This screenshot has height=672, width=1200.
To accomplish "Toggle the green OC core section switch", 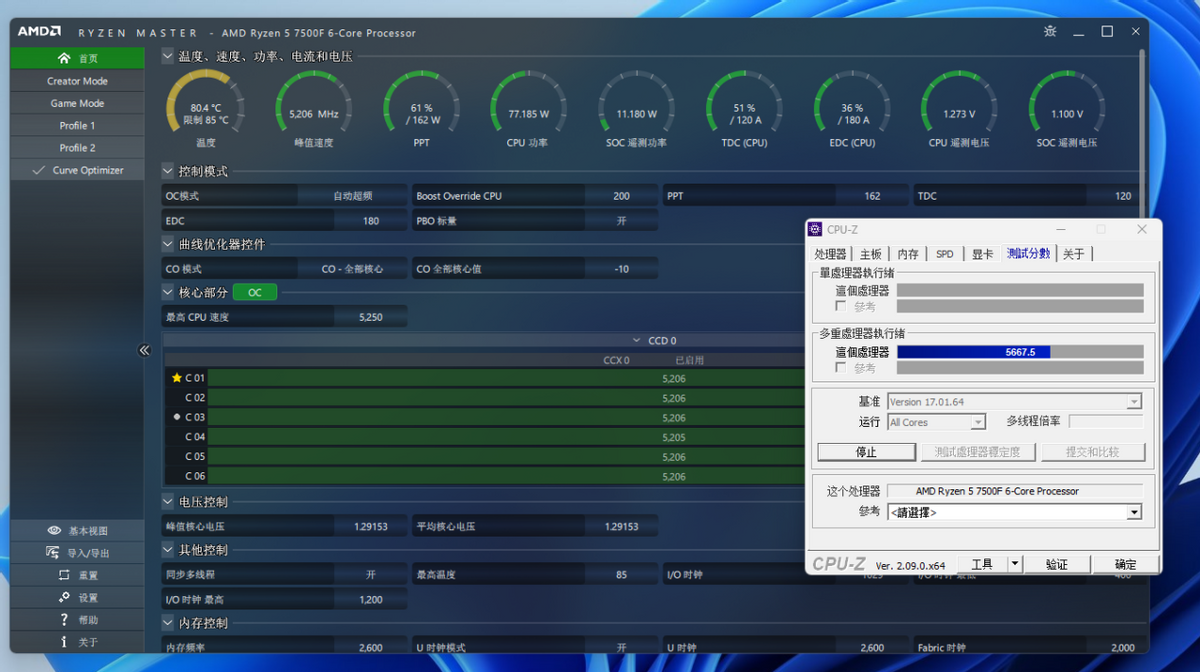I will (255, 293).
